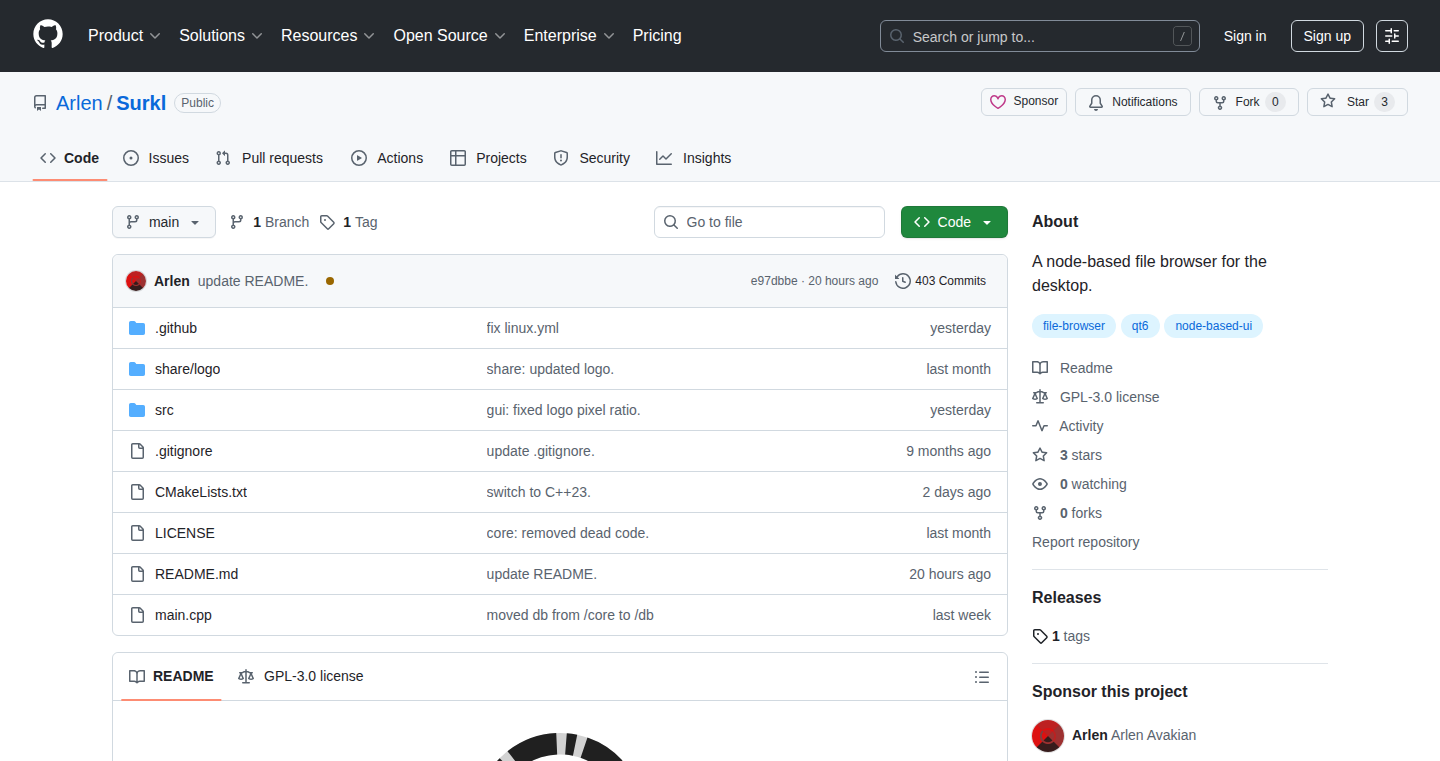
Task: Open commit message 'moved db from /core to /db'
Action: 570,615
